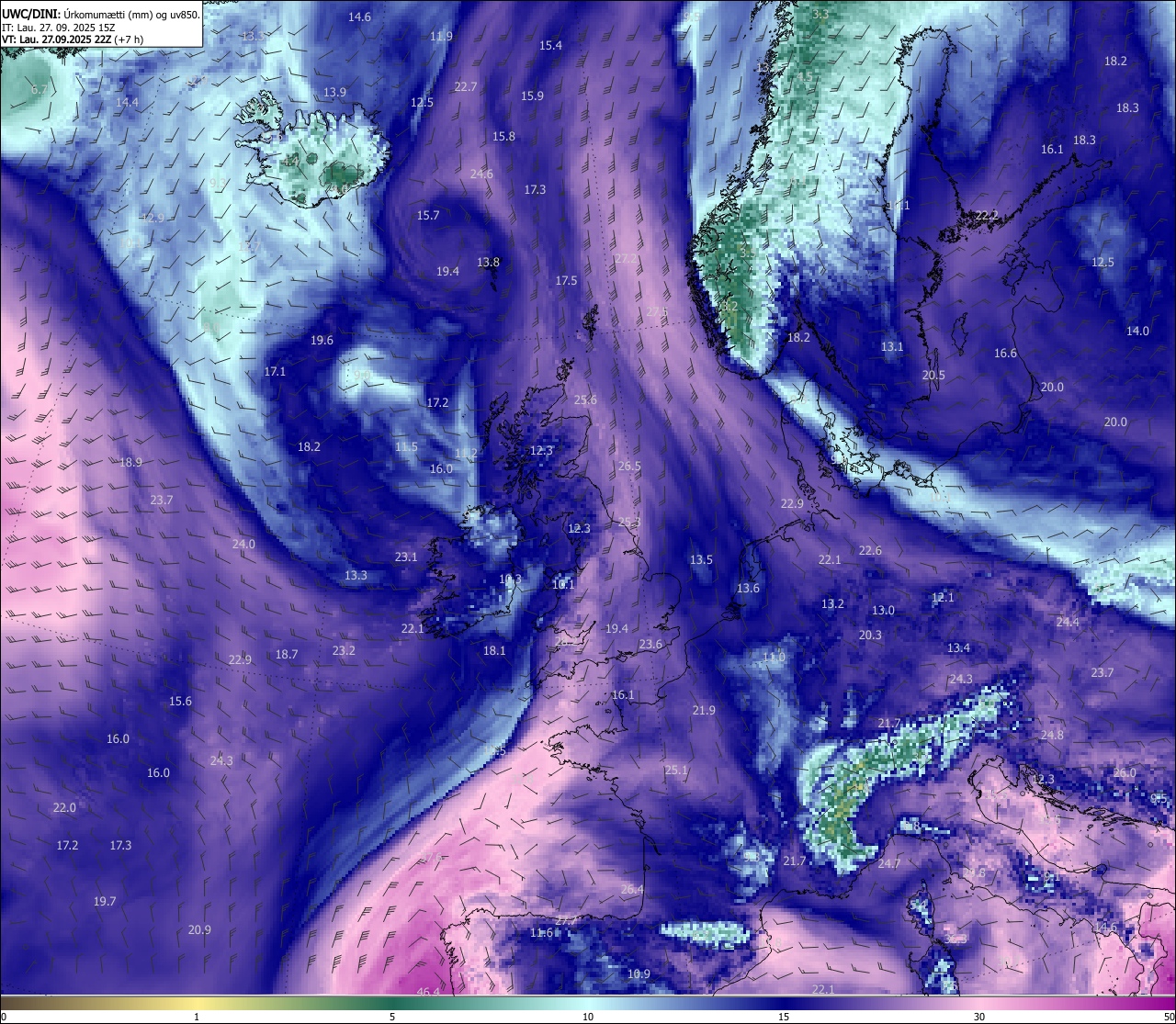The width and height of the screenshot is (1176, 1024).
Task: Click the 23.1 value near Ireland
Action: point(406,557)
